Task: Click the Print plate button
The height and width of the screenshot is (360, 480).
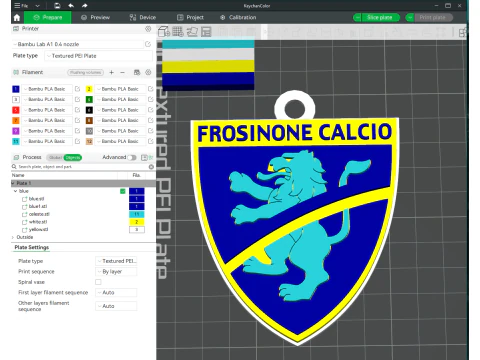Action: 433,17
